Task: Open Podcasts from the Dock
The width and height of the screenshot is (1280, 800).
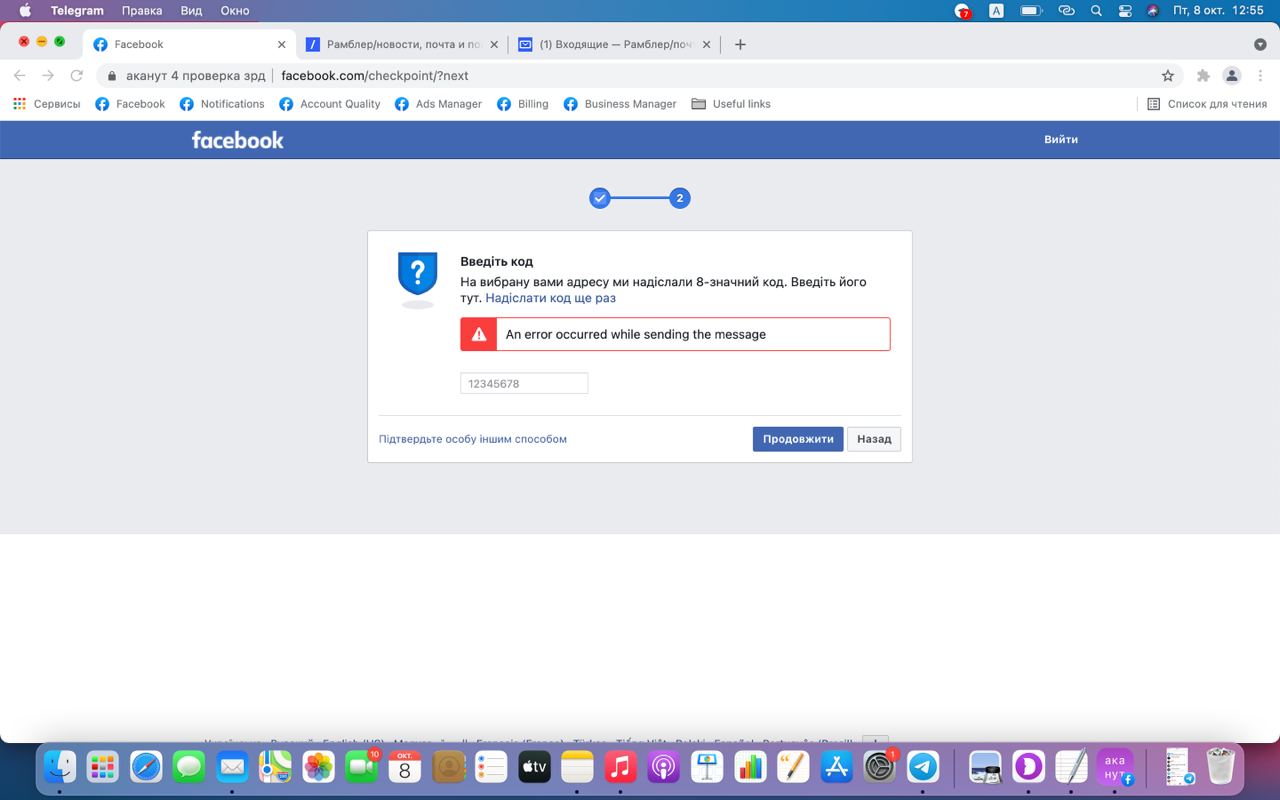Action: pos(664,767)
